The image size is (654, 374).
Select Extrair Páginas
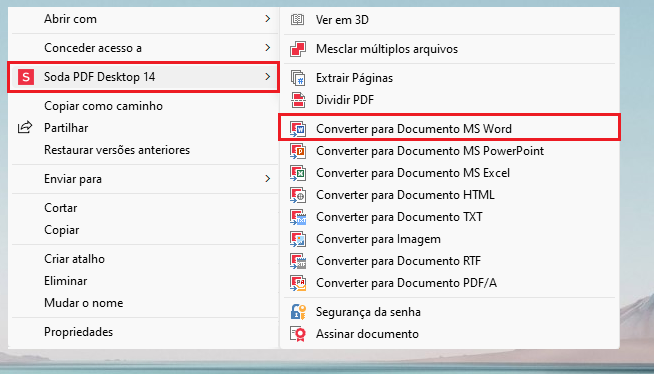tap(450, 78)
